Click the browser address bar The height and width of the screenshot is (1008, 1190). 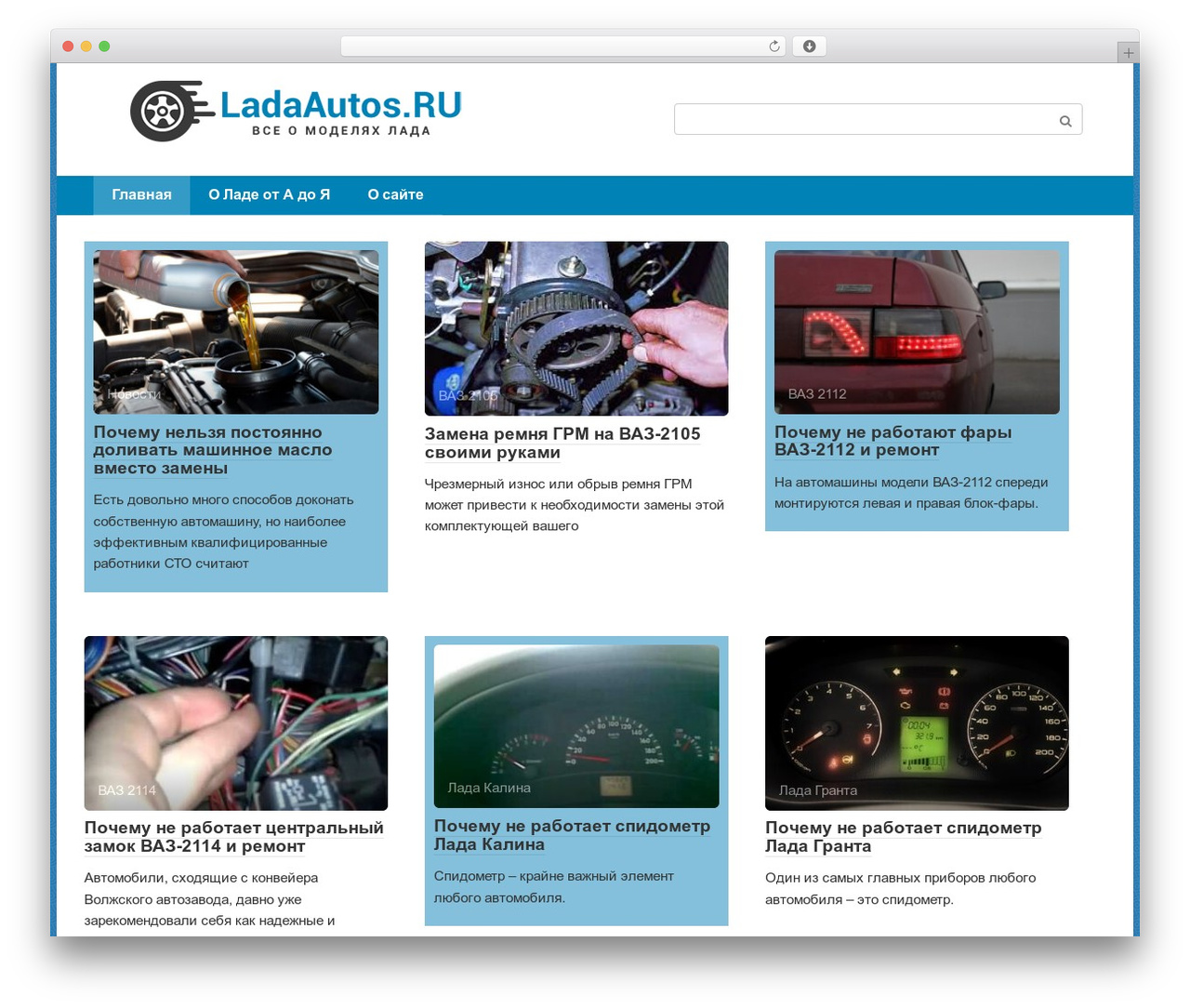tap(562, 46)
